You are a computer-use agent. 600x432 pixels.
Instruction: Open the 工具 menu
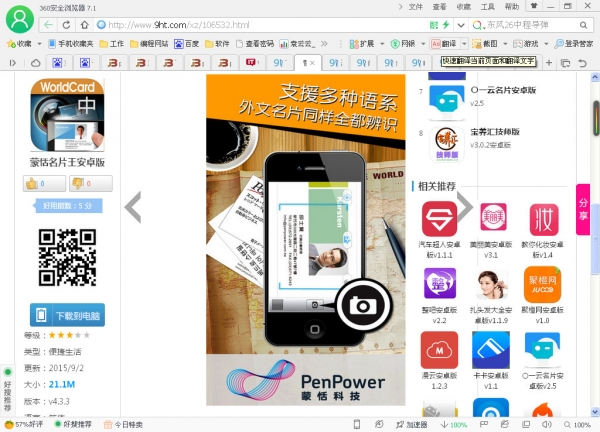click(488, 7)
